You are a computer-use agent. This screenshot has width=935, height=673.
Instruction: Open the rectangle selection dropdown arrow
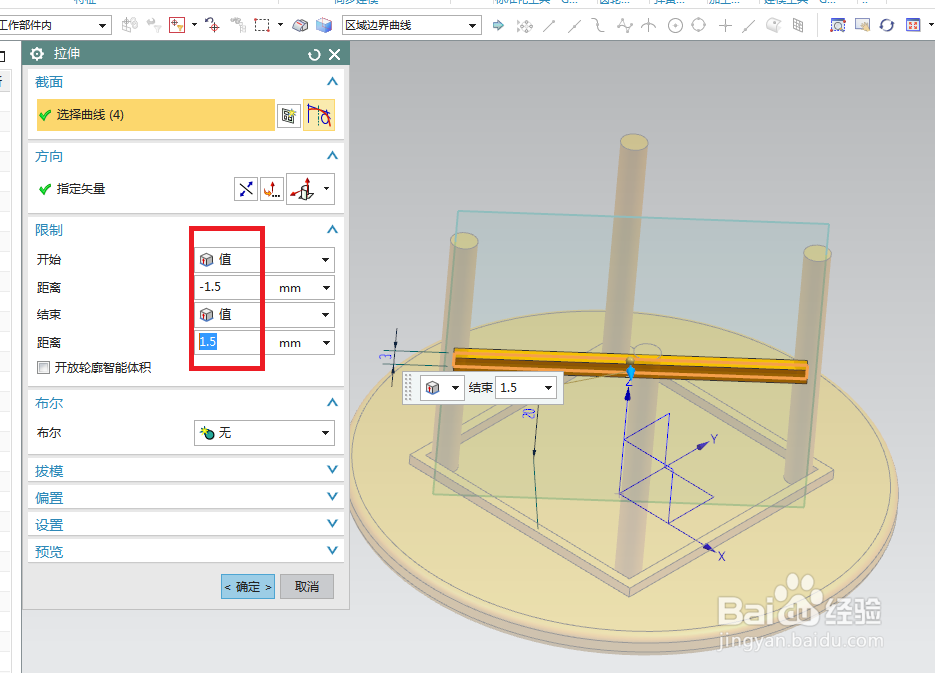[x=280, y=26]
